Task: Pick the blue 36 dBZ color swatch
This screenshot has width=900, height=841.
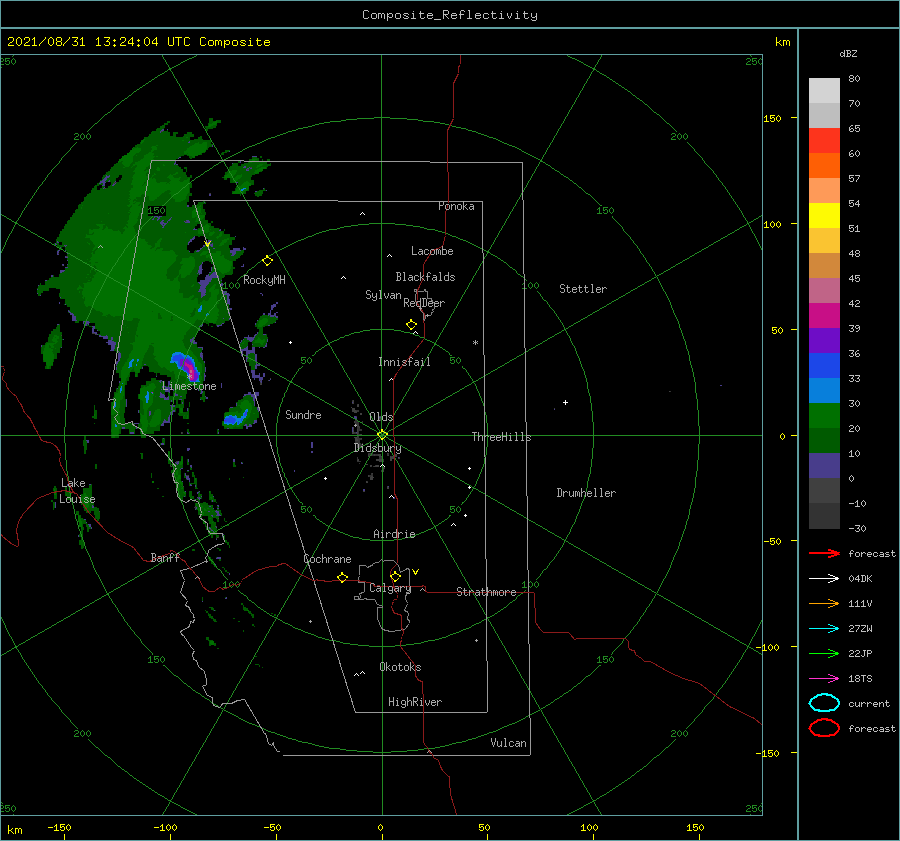Action: tap(824, 366)
